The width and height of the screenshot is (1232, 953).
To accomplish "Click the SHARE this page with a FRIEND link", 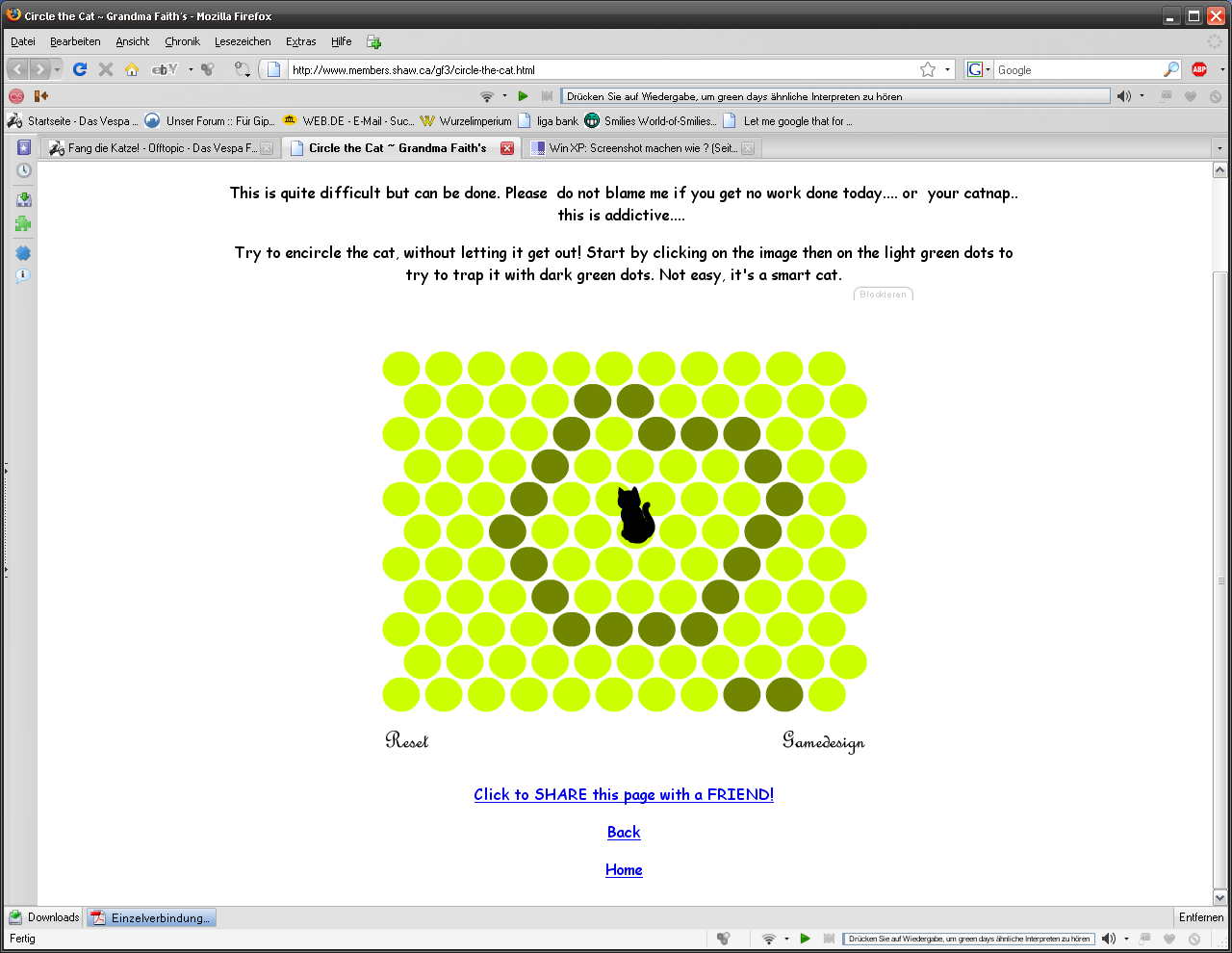I will pyautogui.click(x=624, y=794).
